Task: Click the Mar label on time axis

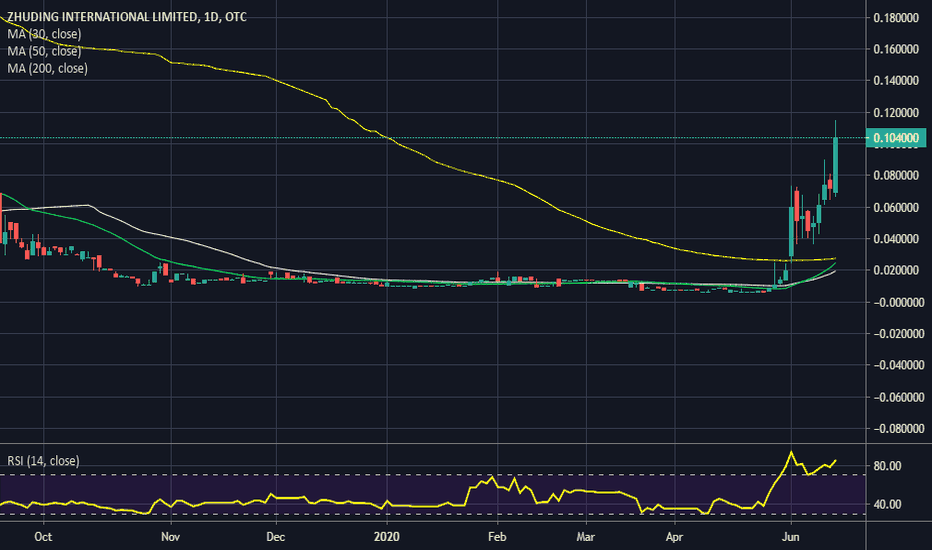Action: click(585, 537)
